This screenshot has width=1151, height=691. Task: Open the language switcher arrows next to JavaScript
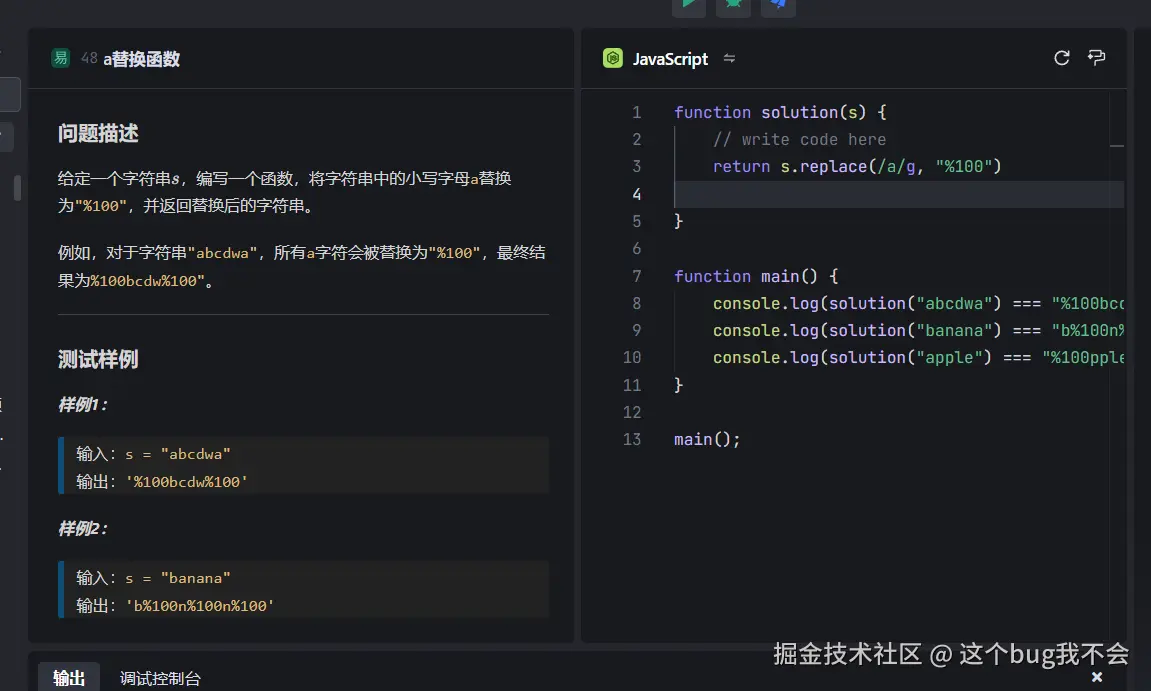[x=729, y=58]
